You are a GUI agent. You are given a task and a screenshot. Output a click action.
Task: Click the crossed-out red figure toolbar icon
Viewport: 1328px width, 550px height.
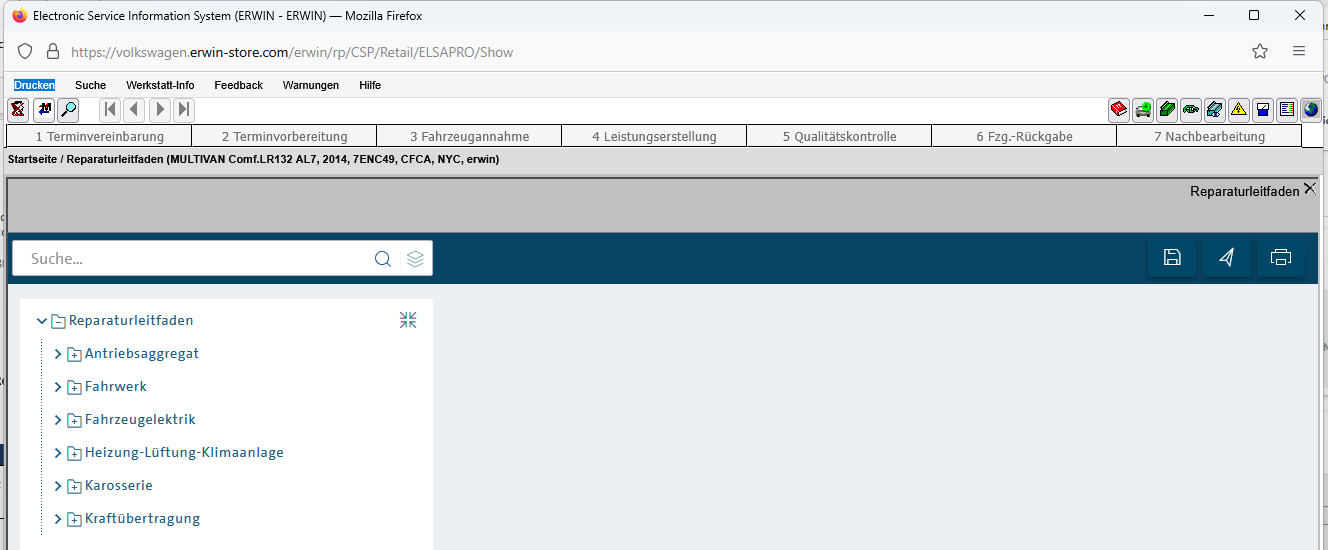click(18, 110)
